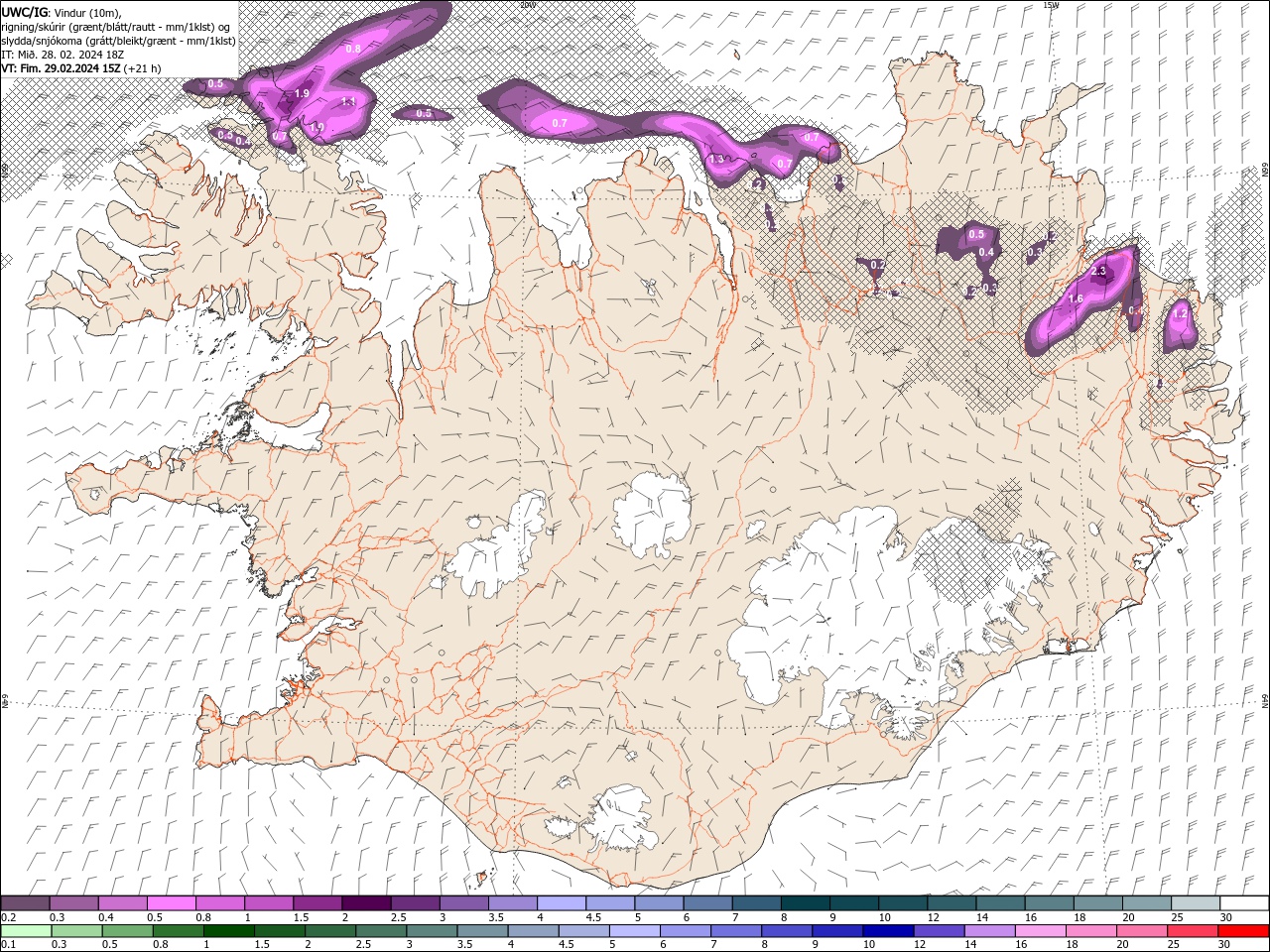This screenshot has width=1270, height=952.
Task: Click the red-pink swatch between 25 and 30 on the rain scale
Action: [1192, 931]
